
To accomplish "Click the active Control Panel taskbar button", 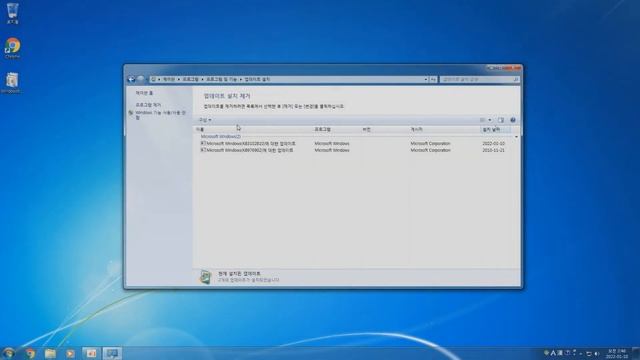I will coord(112,353).
